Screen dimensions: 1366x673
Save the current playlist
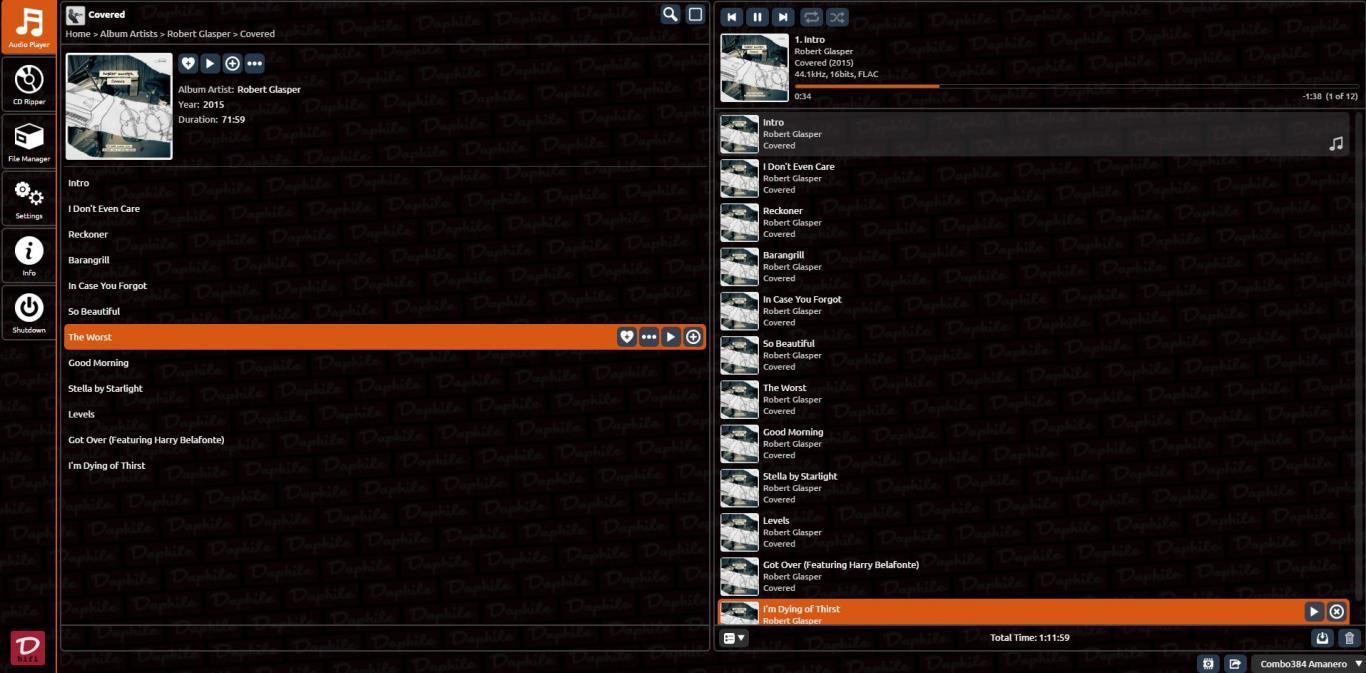[x=1322, y=638]
